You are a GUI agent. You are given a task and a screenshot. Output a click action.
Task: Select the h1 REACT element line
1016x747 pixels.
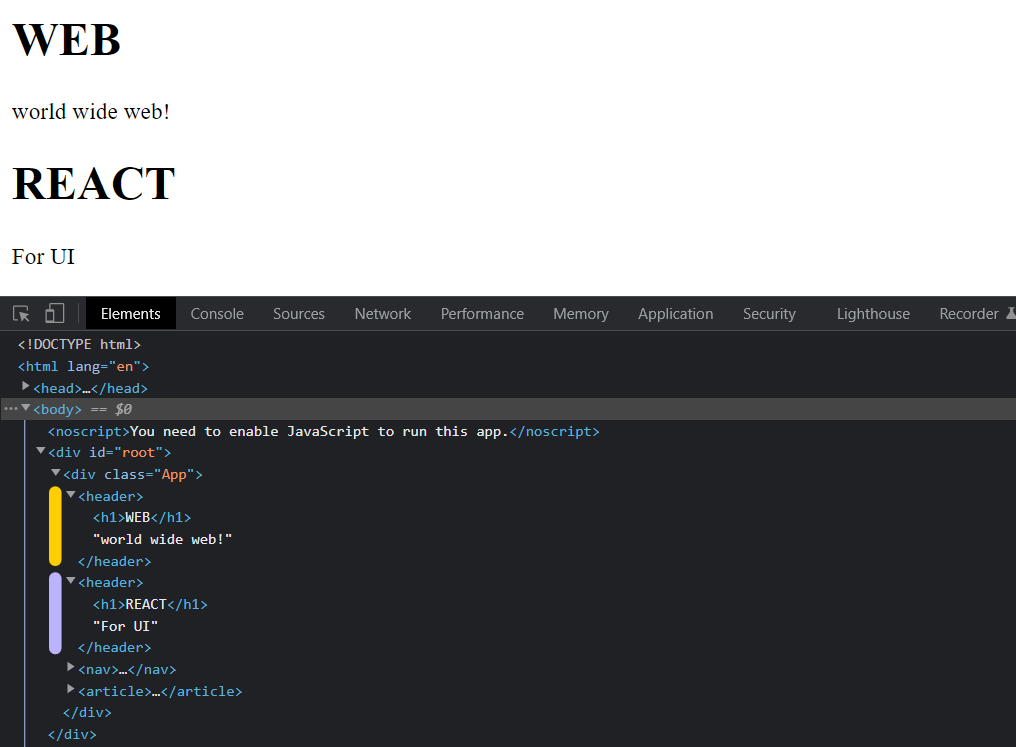150,604
